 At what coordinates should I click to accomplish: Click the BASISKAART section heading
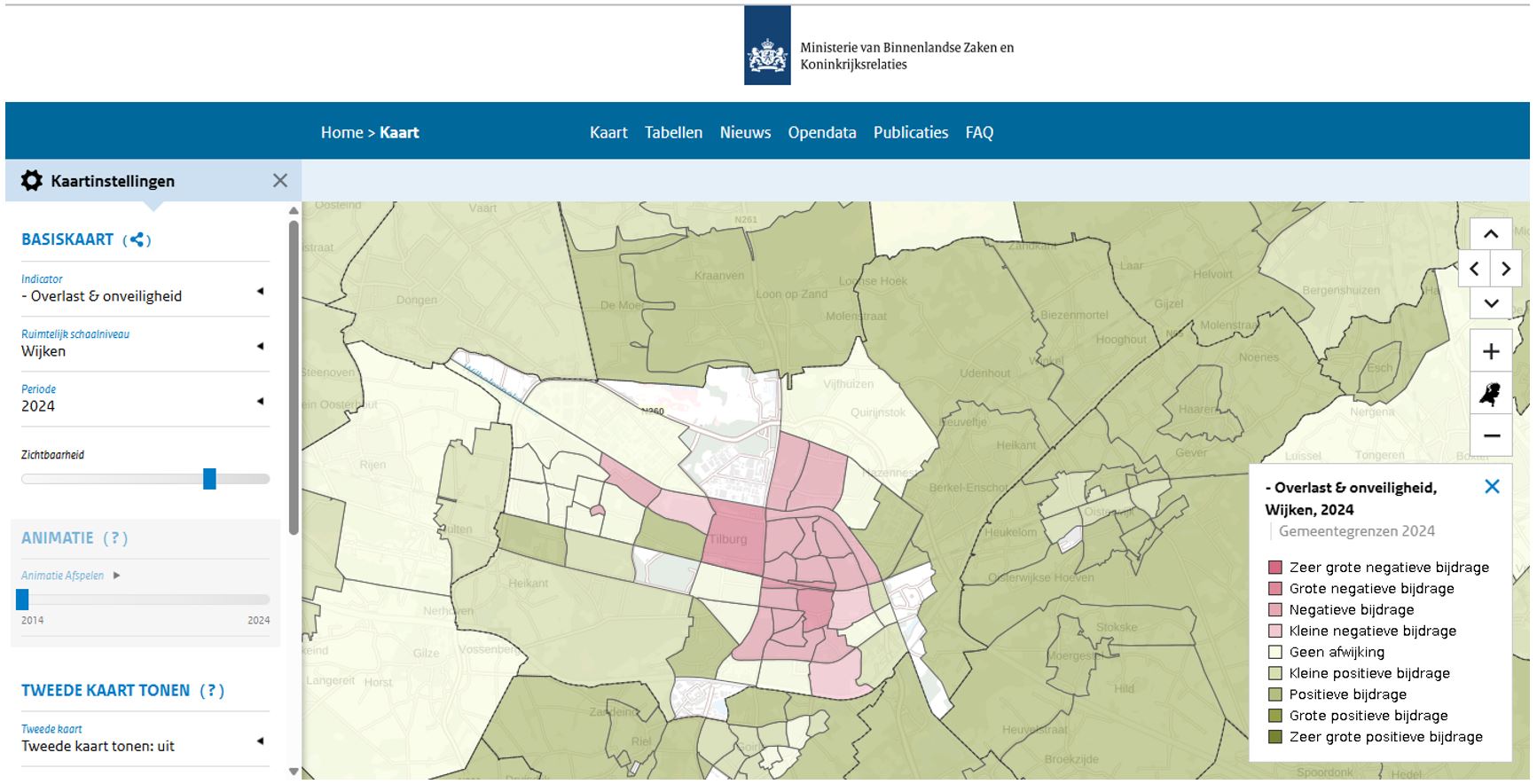pos(67,239)
